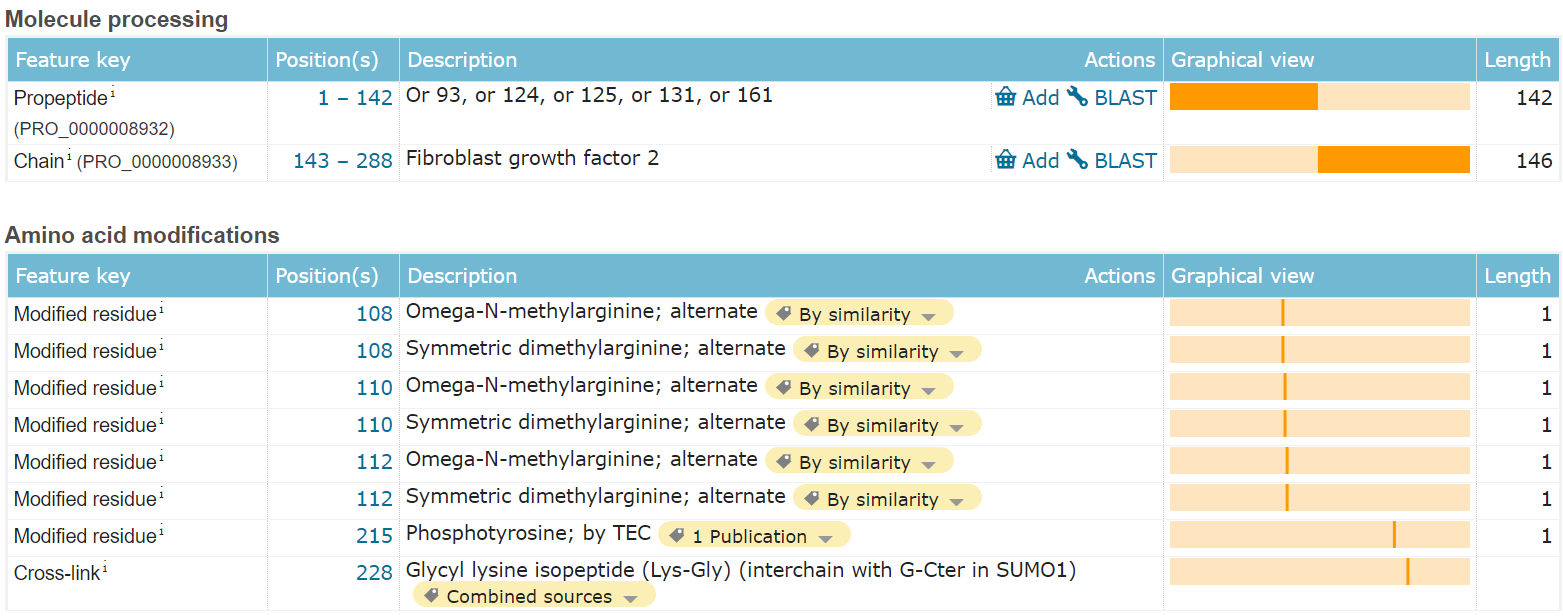Viewport: 1563px width, 616px height.
Task: Click the wrench BLAST icon for Chain
Action: tap(1077, 160)
